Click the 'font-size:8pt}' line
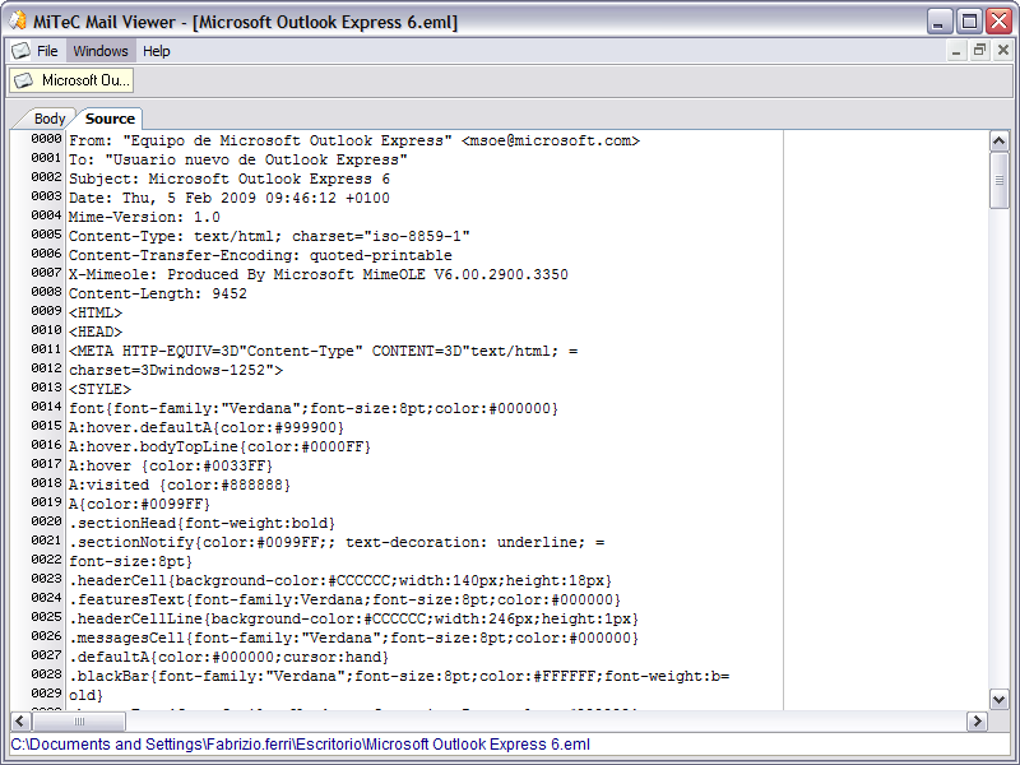1020x765 pixels. [x=131, y=561]
